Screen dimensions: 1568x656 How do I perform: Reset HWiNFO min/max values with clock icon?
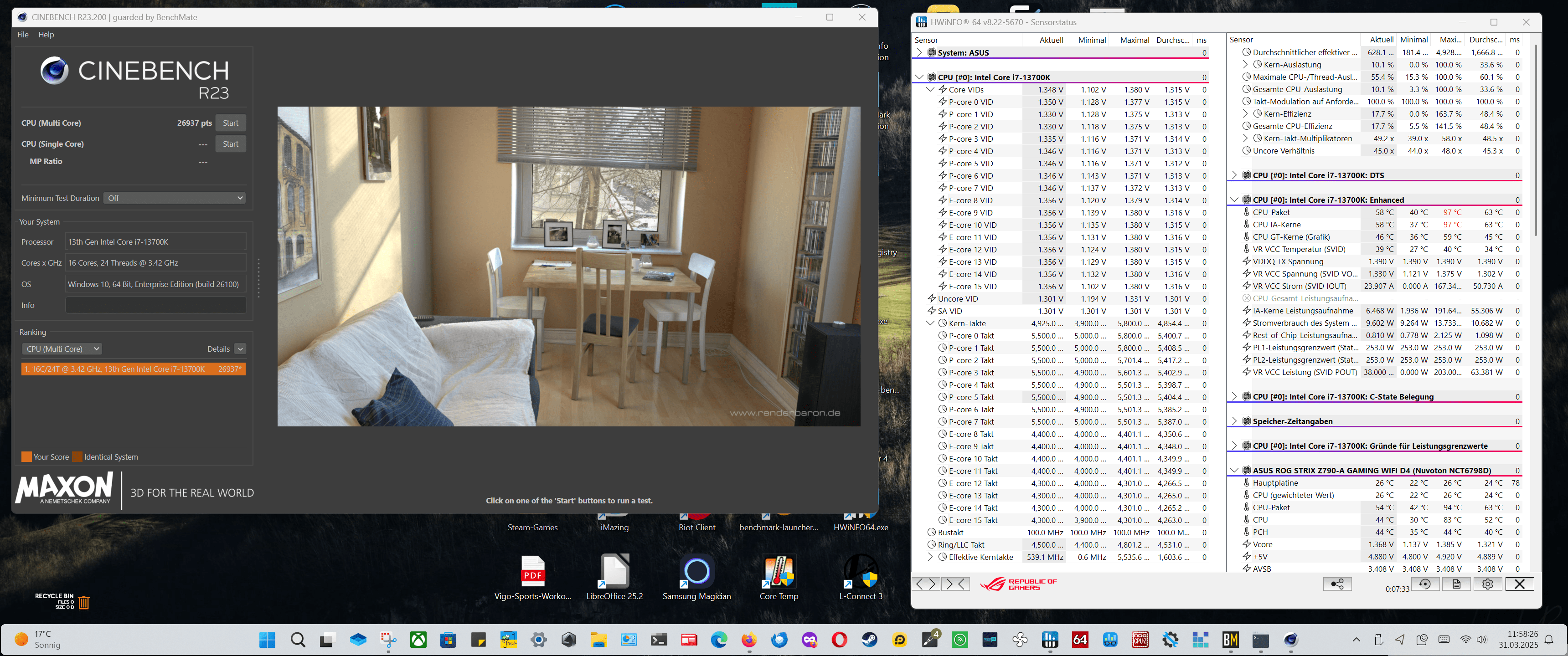pyautogui.click(x=1425, y=584)
